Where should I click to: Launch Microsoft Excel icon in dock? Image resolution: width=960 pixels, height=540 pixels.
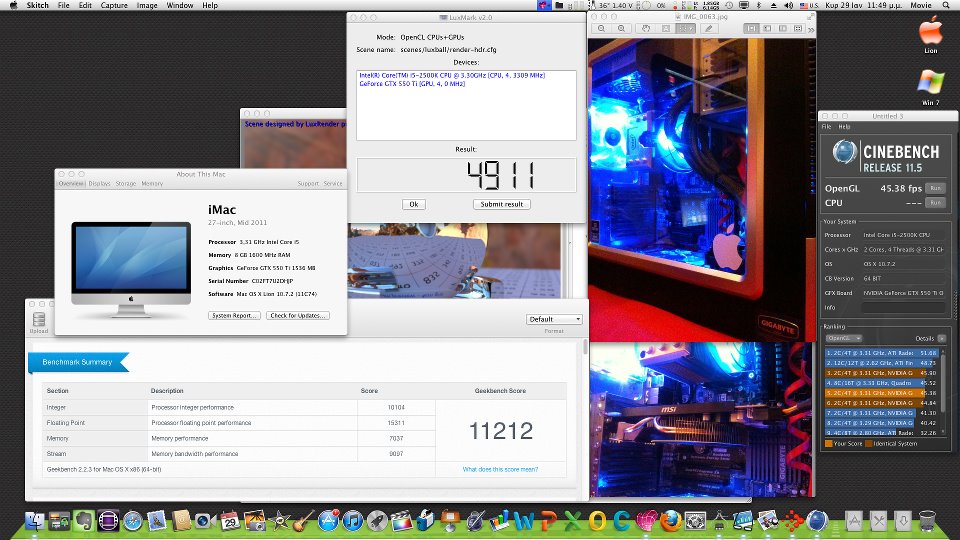[572, 520]
